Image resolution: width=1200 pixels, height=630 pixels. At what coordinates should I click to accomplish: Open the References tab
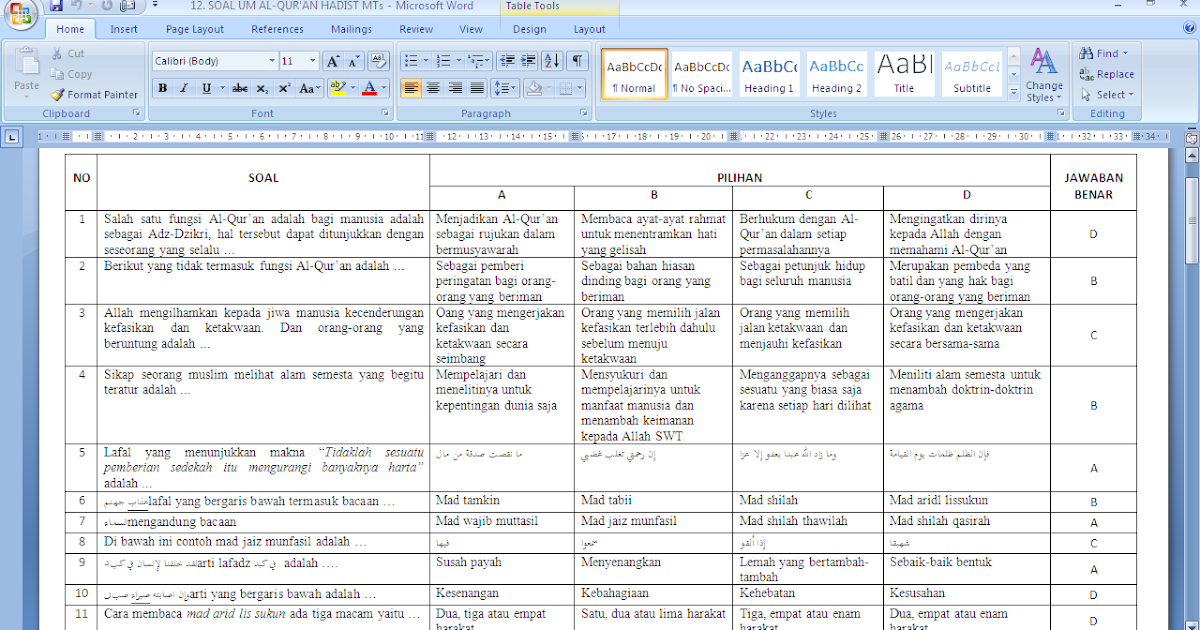277,30
